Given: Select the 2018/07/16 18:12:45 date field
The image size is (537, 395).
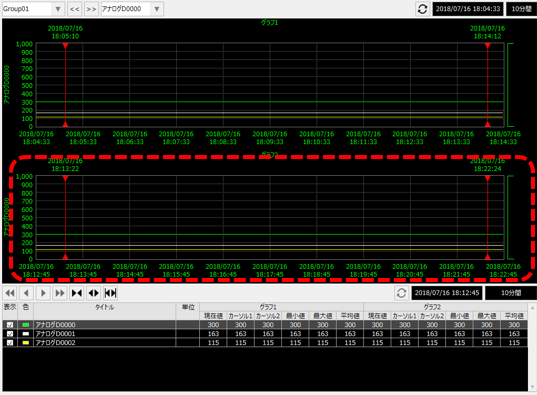Looking at the screenshot, I should 447,293.
